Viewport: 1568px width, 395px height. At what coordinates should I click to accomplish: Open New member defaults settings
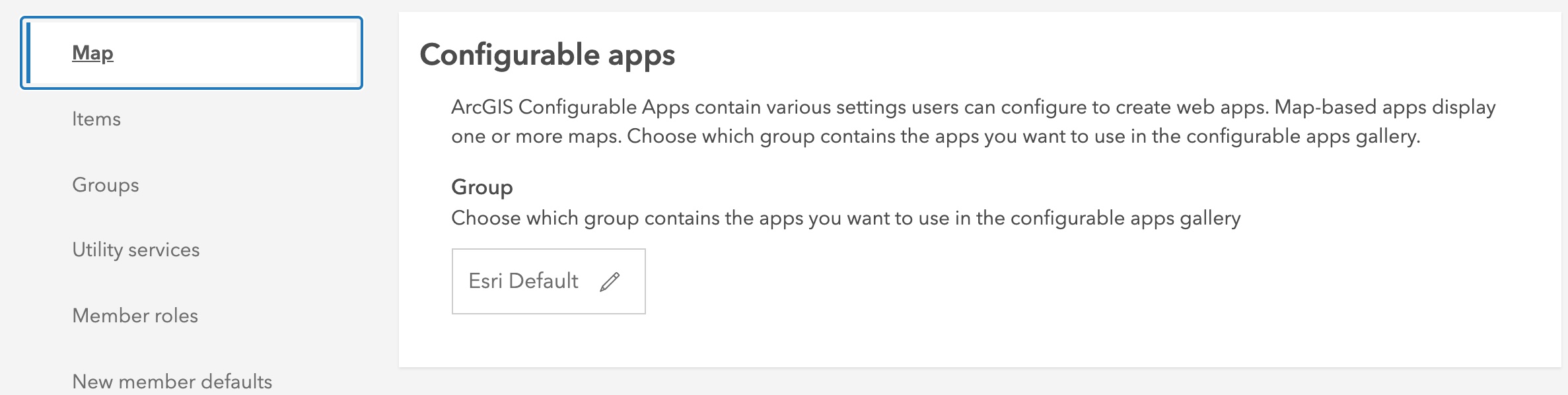pyautogui.click(x=172, y=381)
